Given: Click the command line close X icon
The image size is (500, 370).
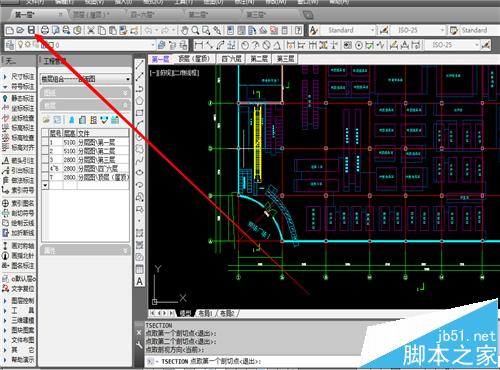Looking at the screenshot, I should click(139, 332).
